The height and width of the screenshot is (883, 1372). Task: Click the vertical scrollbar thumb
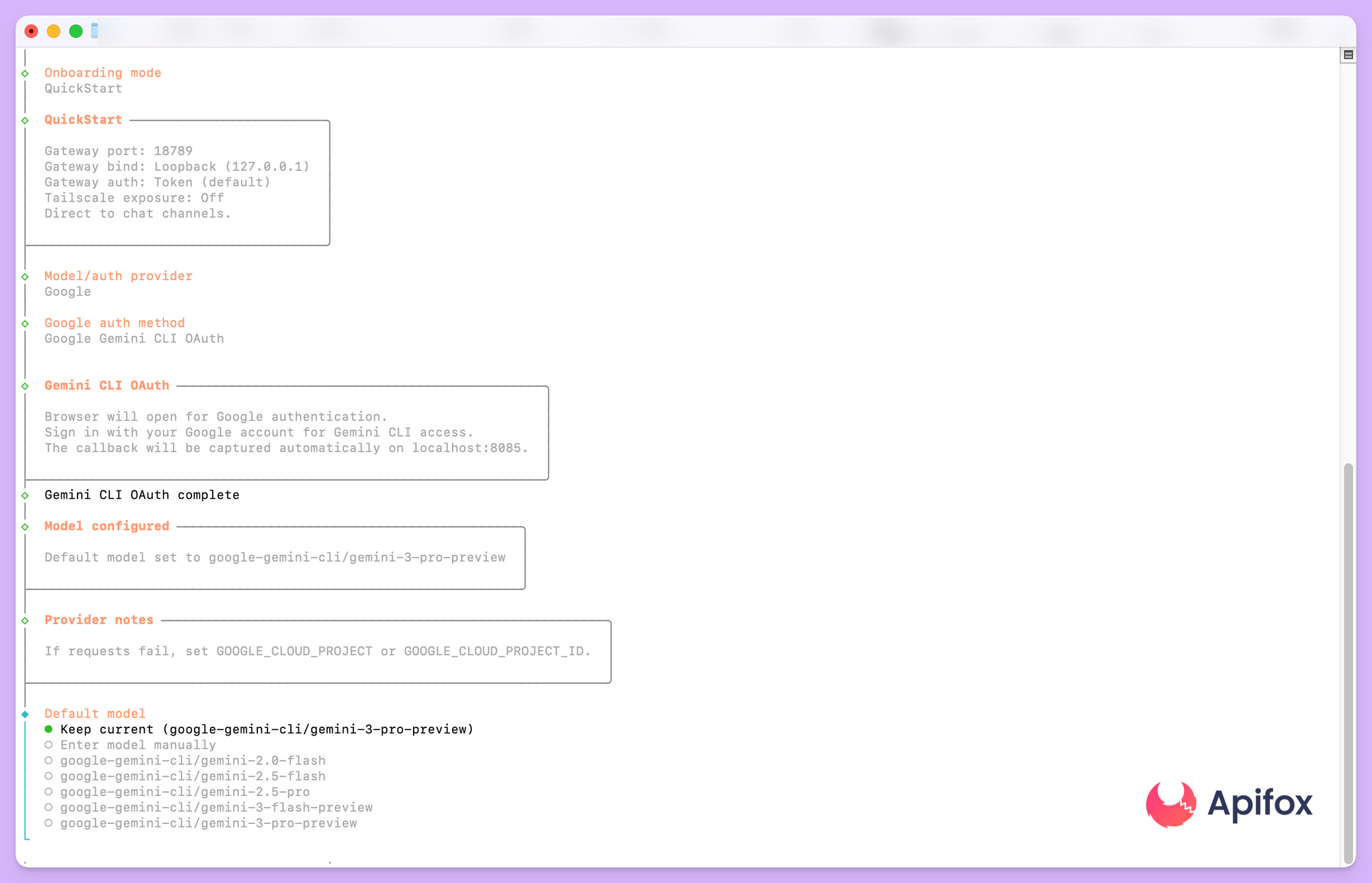tap(1348, 659)
